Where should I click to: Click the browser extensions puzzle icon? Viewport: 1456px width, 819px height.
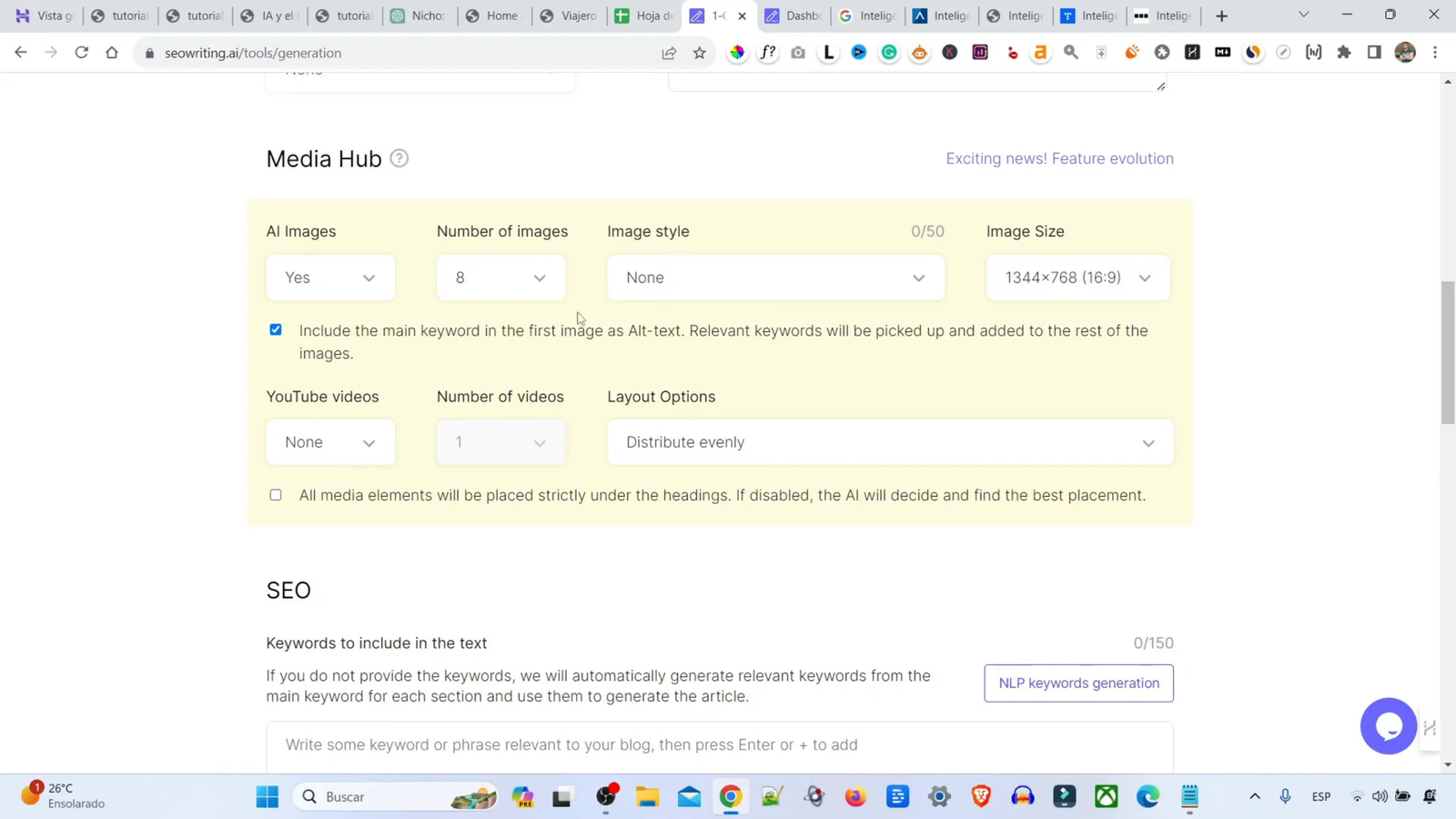(1343, 52)
